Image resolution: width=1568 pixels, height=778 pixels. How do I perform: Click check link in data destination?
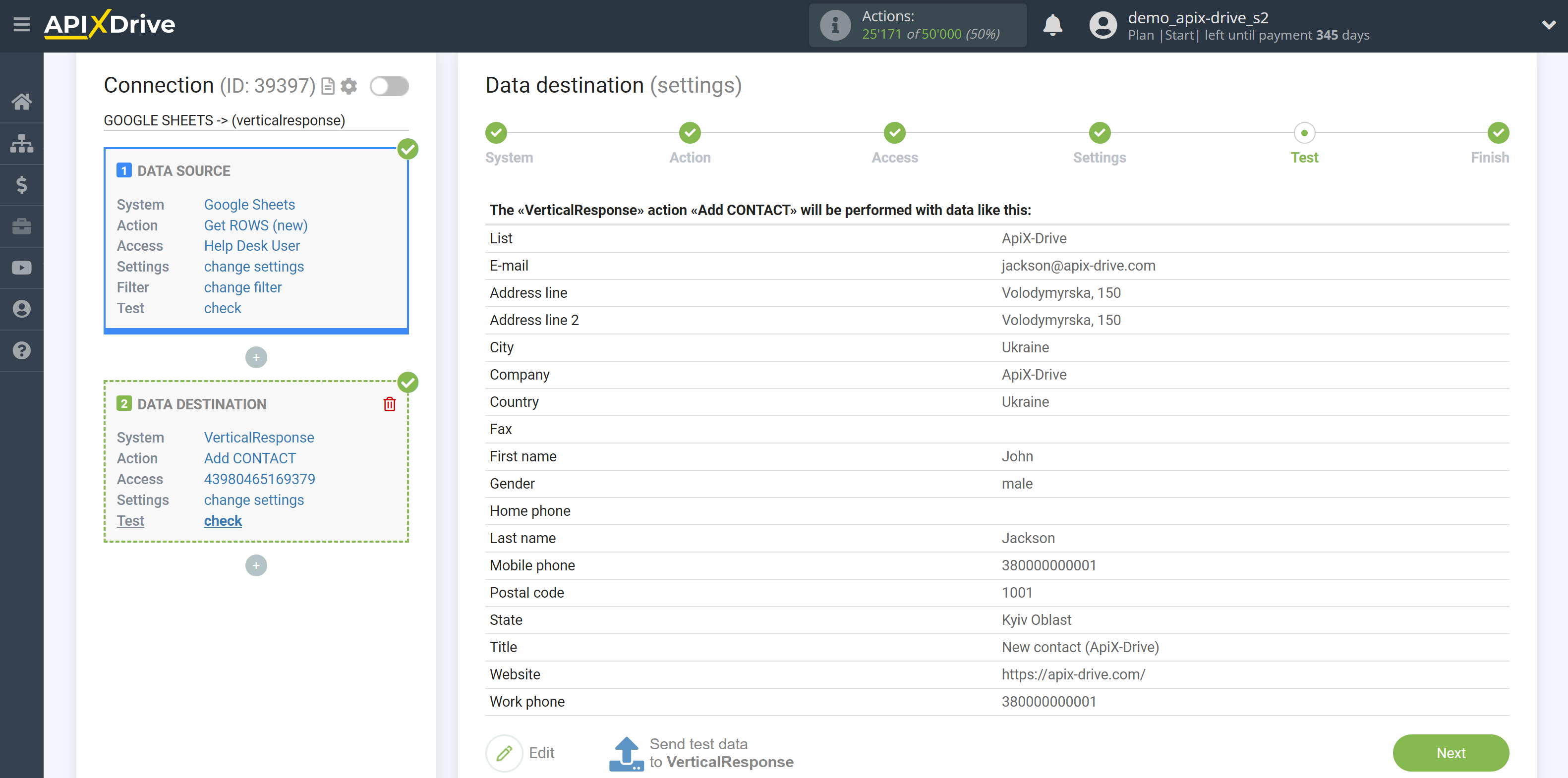[223, 521]
